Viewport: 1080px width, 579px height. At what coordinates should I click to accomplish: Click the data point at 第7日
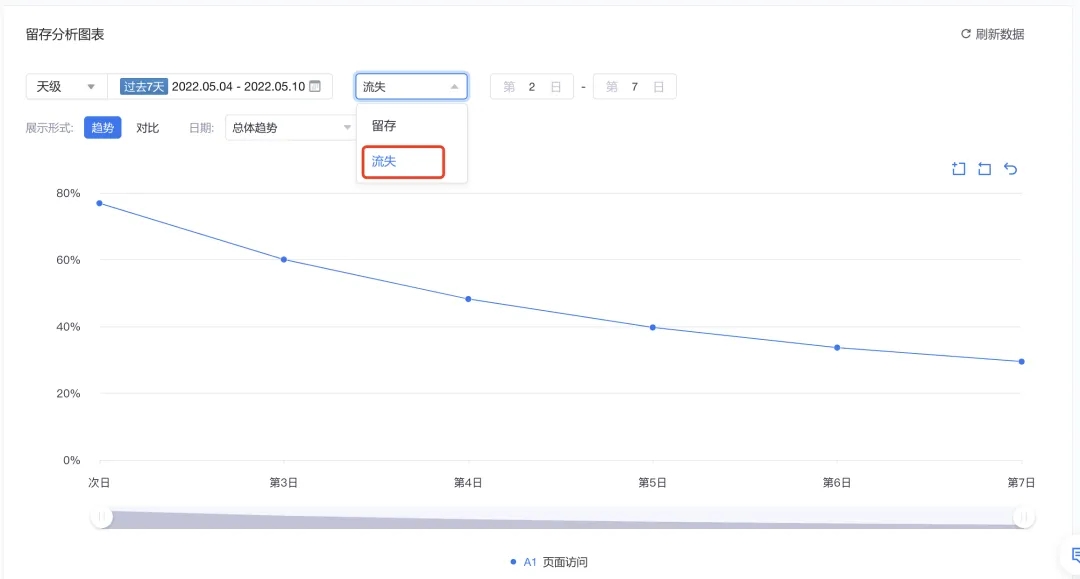pyautogui.click(x=1021, y=361)
